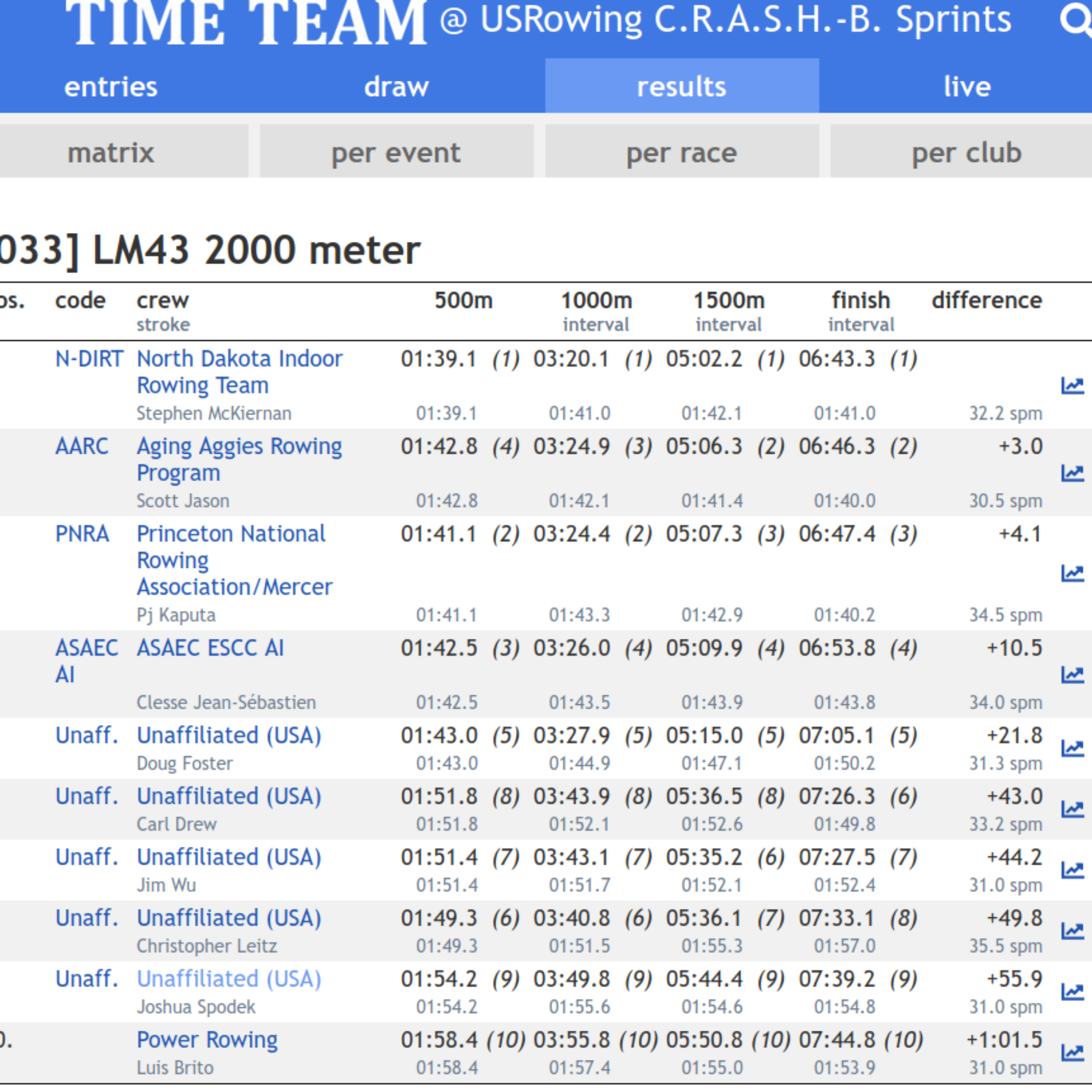This screenshot has width=1092, height=1092.
Task: Open Unaffiliated (USA) link above Jim Wu
Action: (x=229, y=857)
